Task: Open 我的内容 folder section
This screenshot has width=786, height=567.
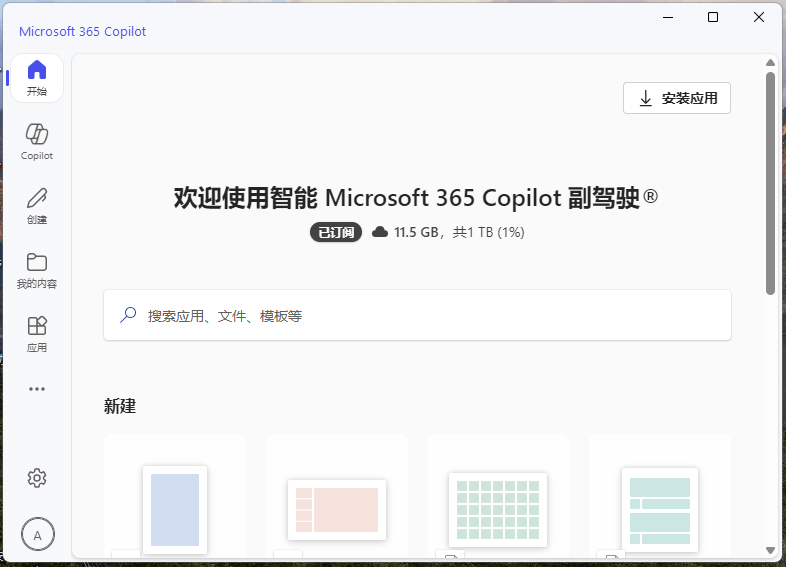Action: (x=37, y=270)
